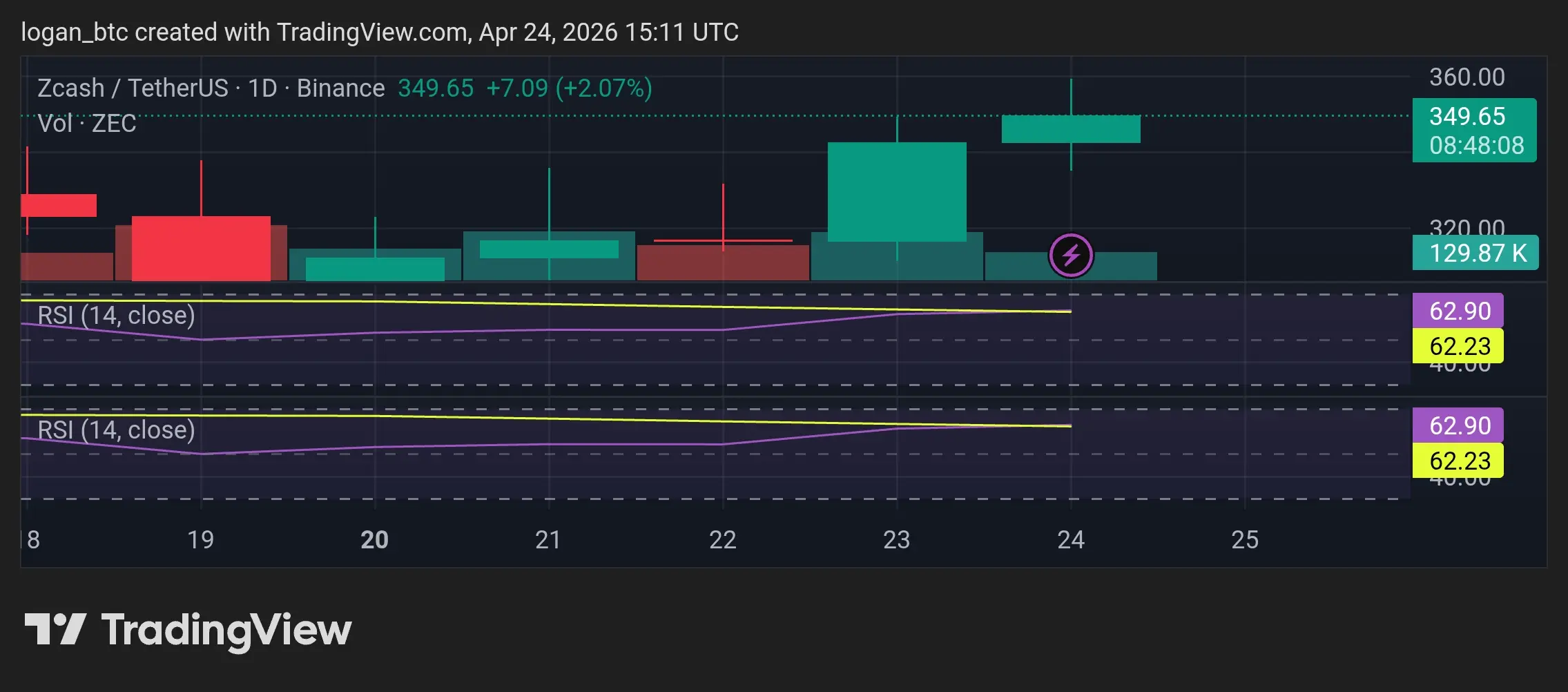Image resolution: width=1568 pixels, height=692 pixels.
Task: Select the RSI (14, close) label in the first RSI pane
Action: pyautogui.click(x=116, y=315)
